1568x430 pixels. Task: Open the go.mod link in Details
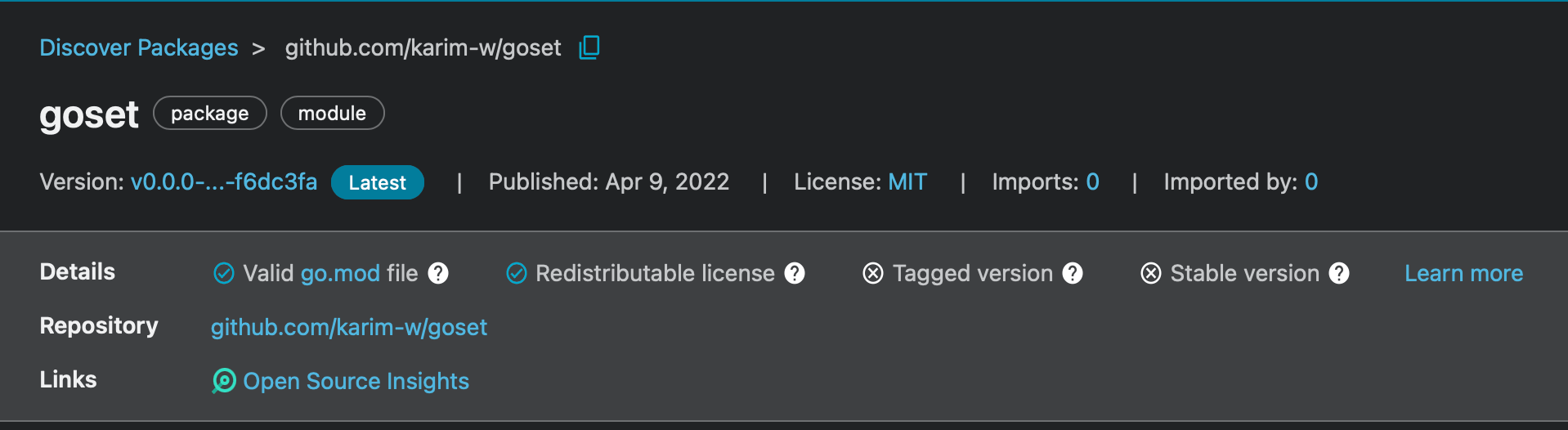click(x=340, y=273)
